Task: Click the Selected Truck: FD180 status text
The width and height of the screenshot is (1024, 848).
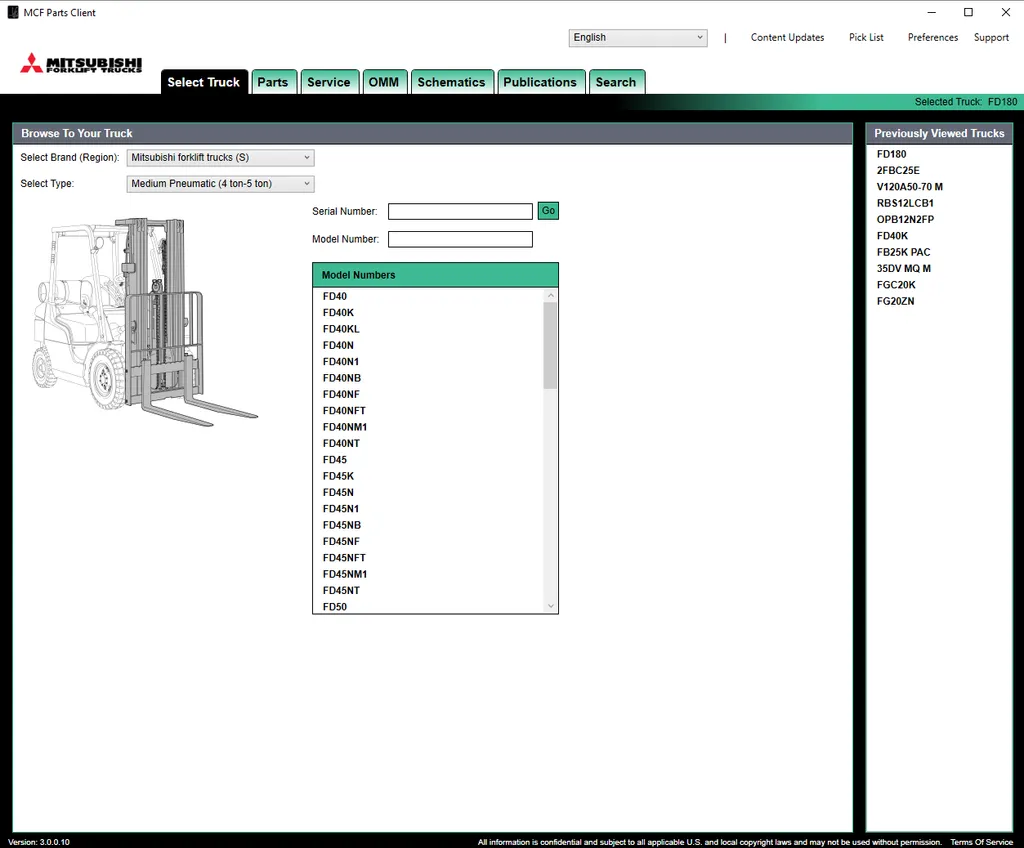Action: pyautogui.click(x=966, y=102)
